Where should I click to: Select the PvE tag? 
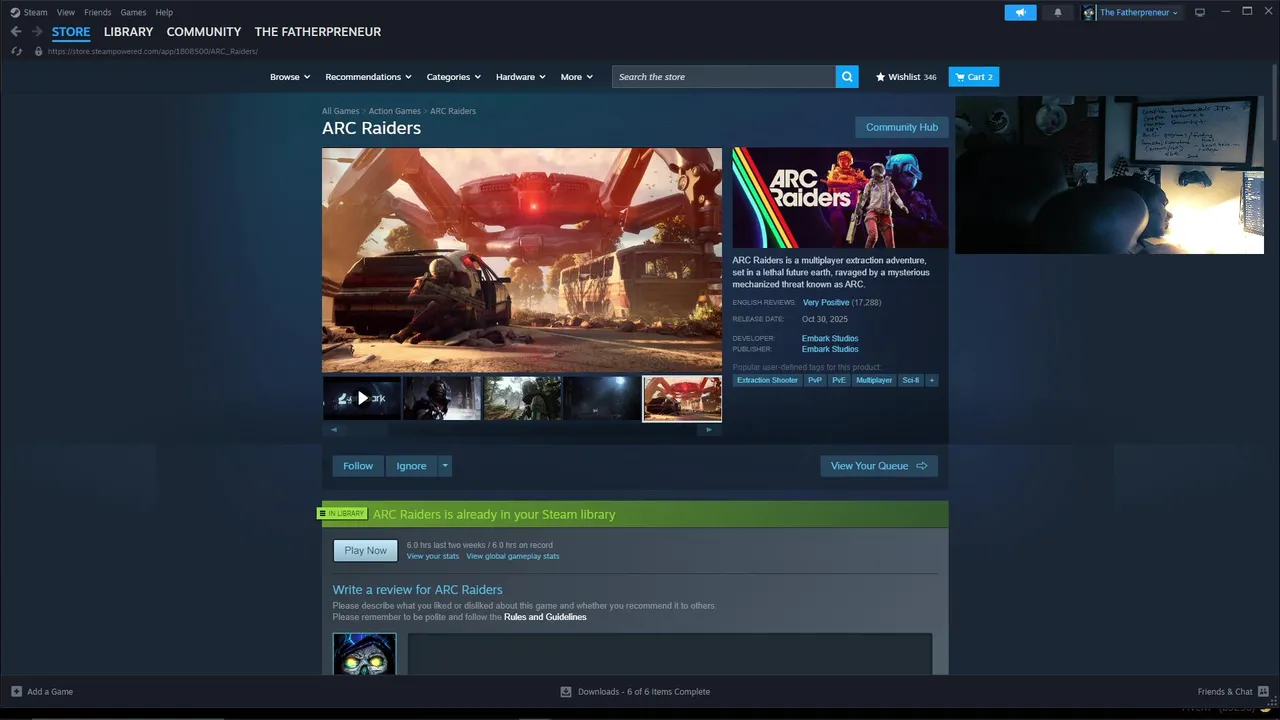[839, 380]
